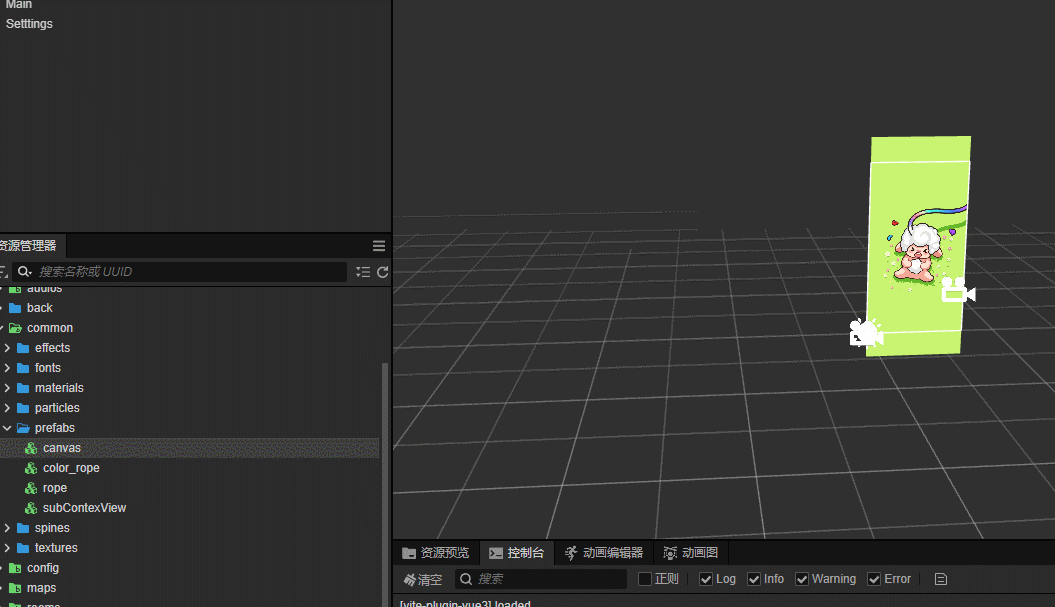The width and height of the screenshot is (1055, 607).
Task: Click the assets panel vertical scrollbar
Action: 385,485
